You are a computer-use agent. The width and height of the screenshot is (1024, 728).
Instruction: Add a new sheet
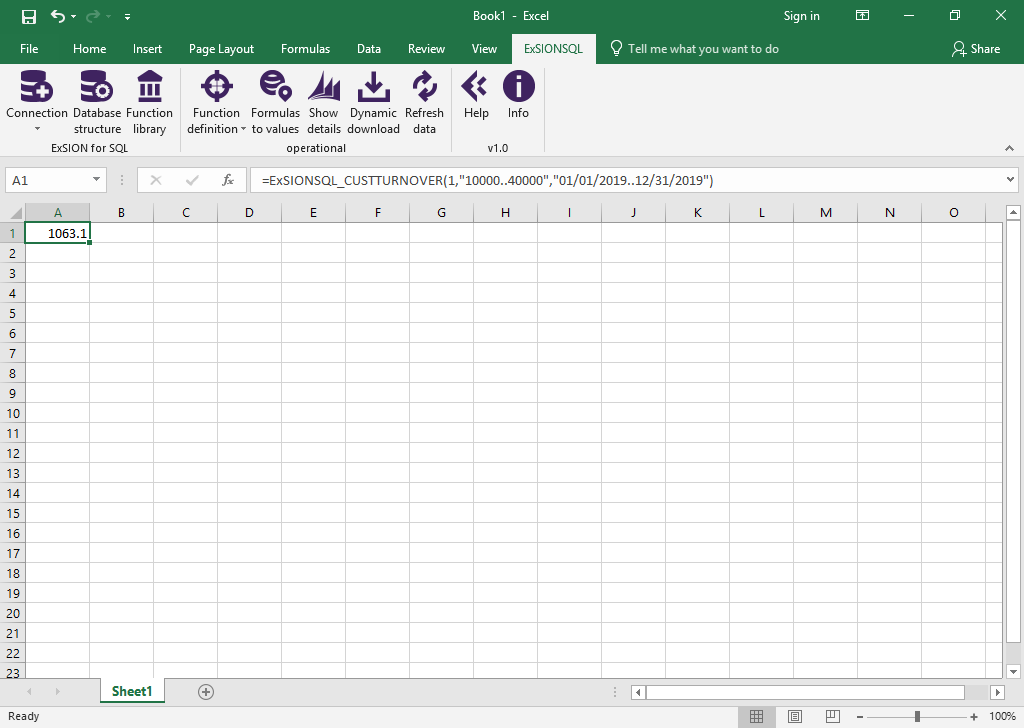pyautogui.click(x=206, y=692)
